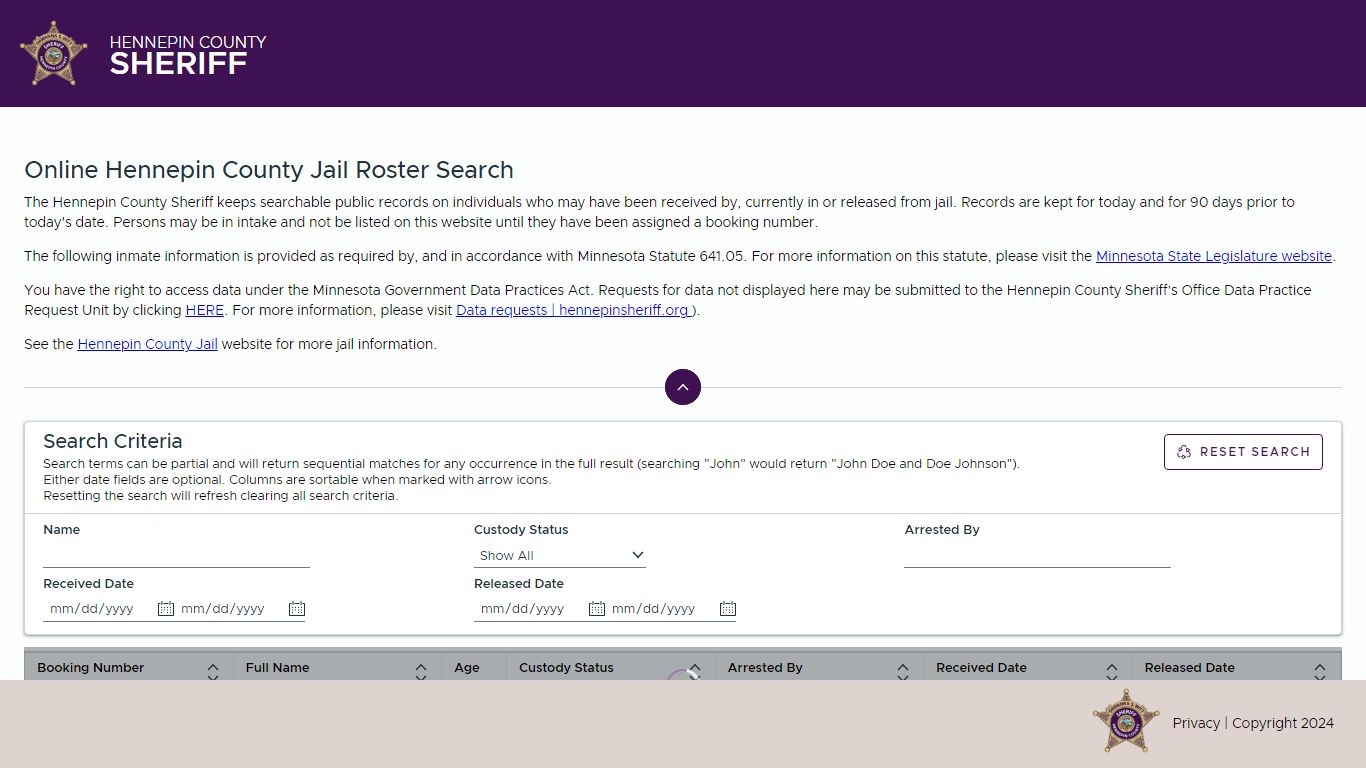Open calendar picker for Received Date end
This screenshot has width=1366, height=768.
click(297, 609)
